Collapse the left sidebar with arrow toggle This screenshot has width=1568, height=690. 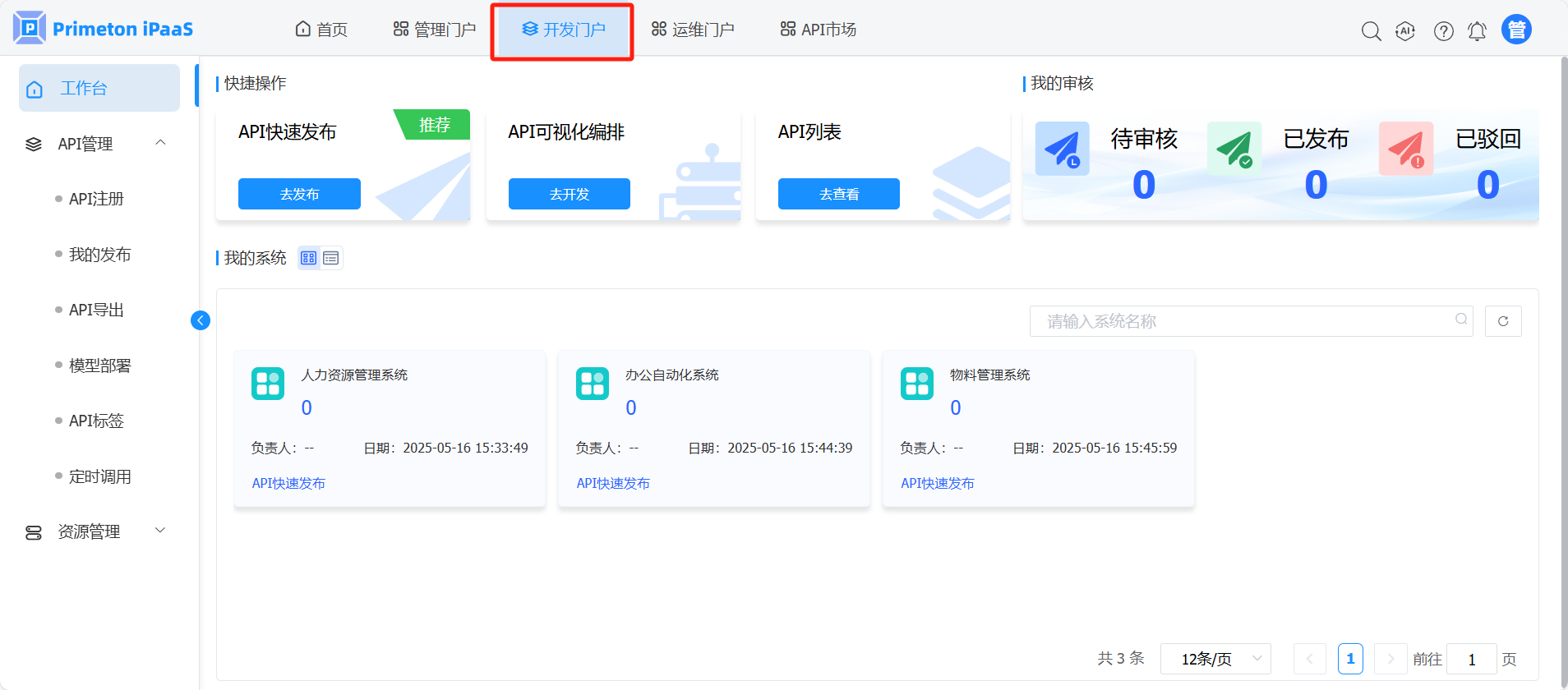click(x=201, y=320)
